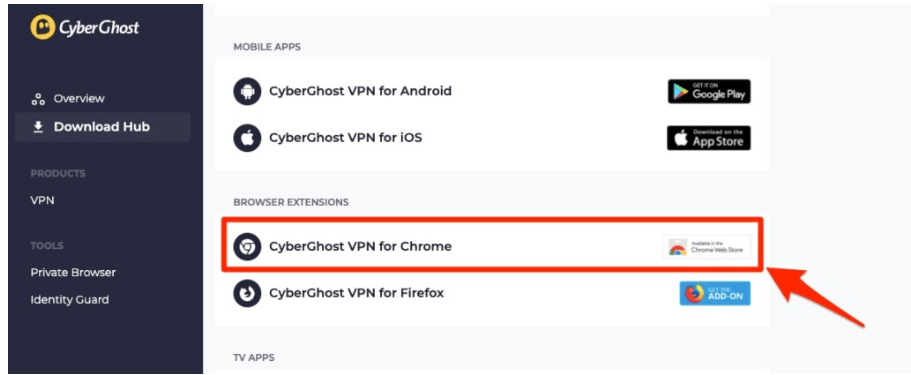The width and height of the screenshot is (911, 375).
Task: Click the Chrome browser icon
Action: [248, 247]
